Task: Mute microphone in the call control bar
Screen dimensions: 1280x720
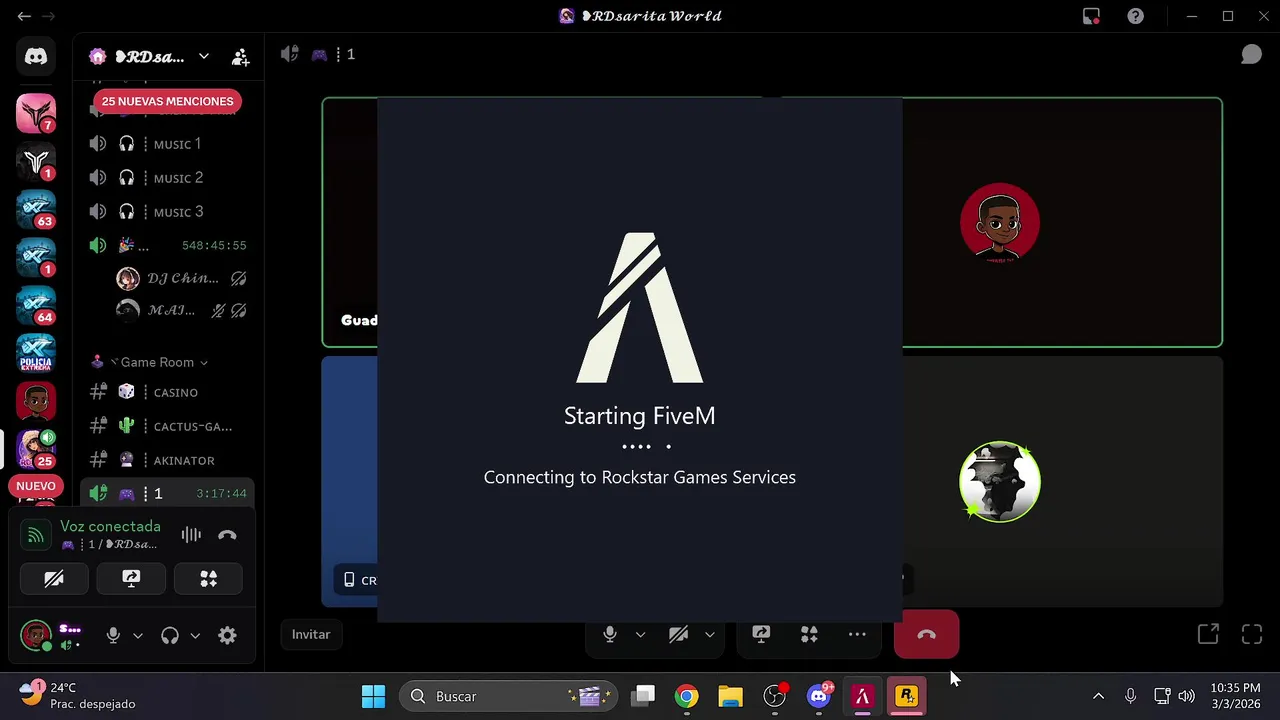Action: click(610, 634)
